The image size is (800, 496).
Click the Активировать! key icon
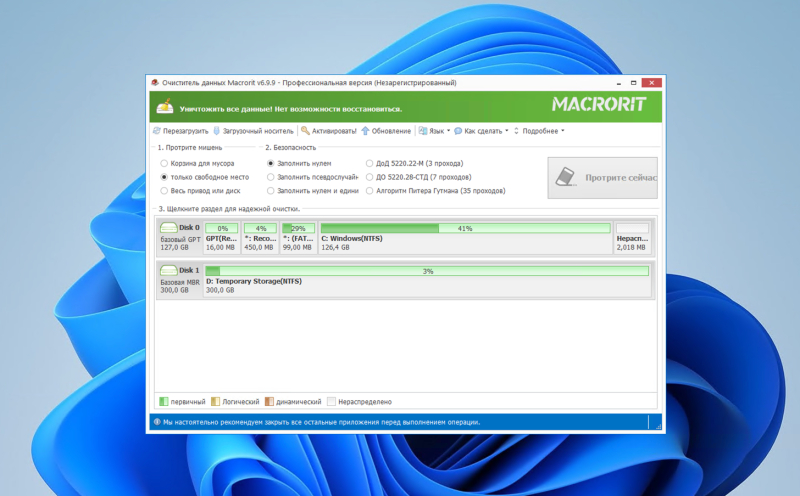click(305, 131)
